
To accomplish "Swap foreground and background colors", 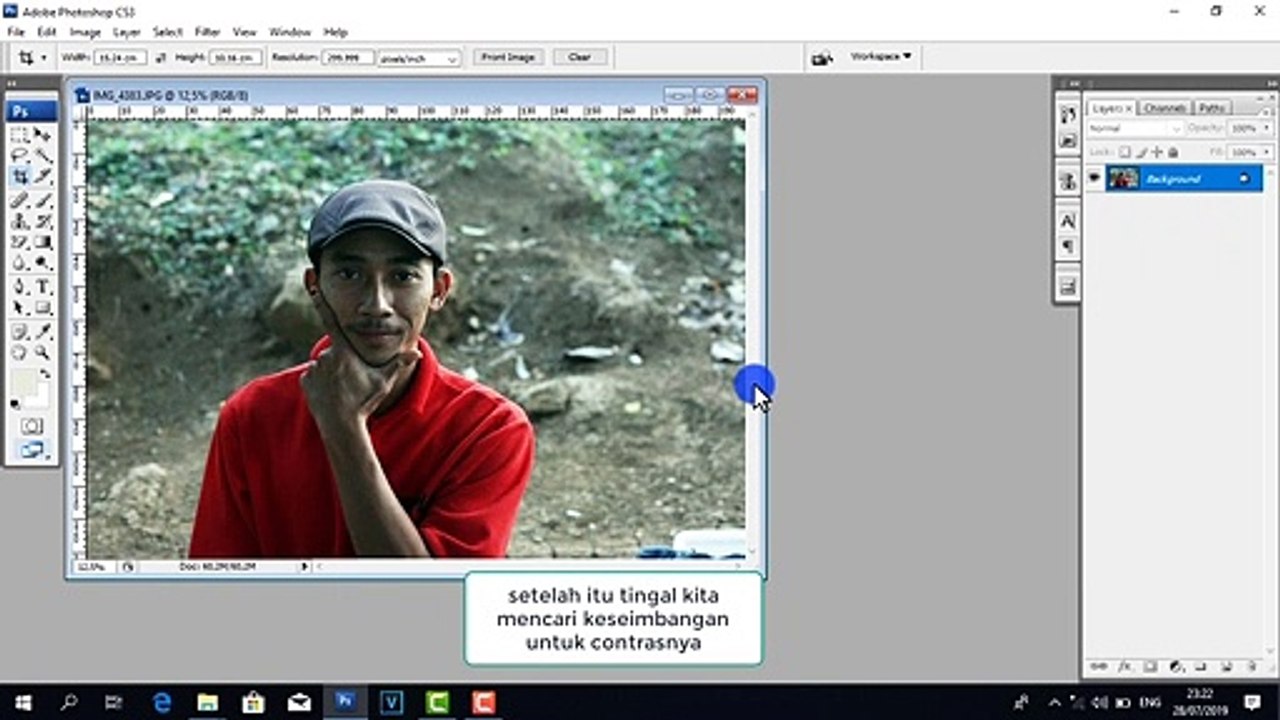I will pos(45,373).
